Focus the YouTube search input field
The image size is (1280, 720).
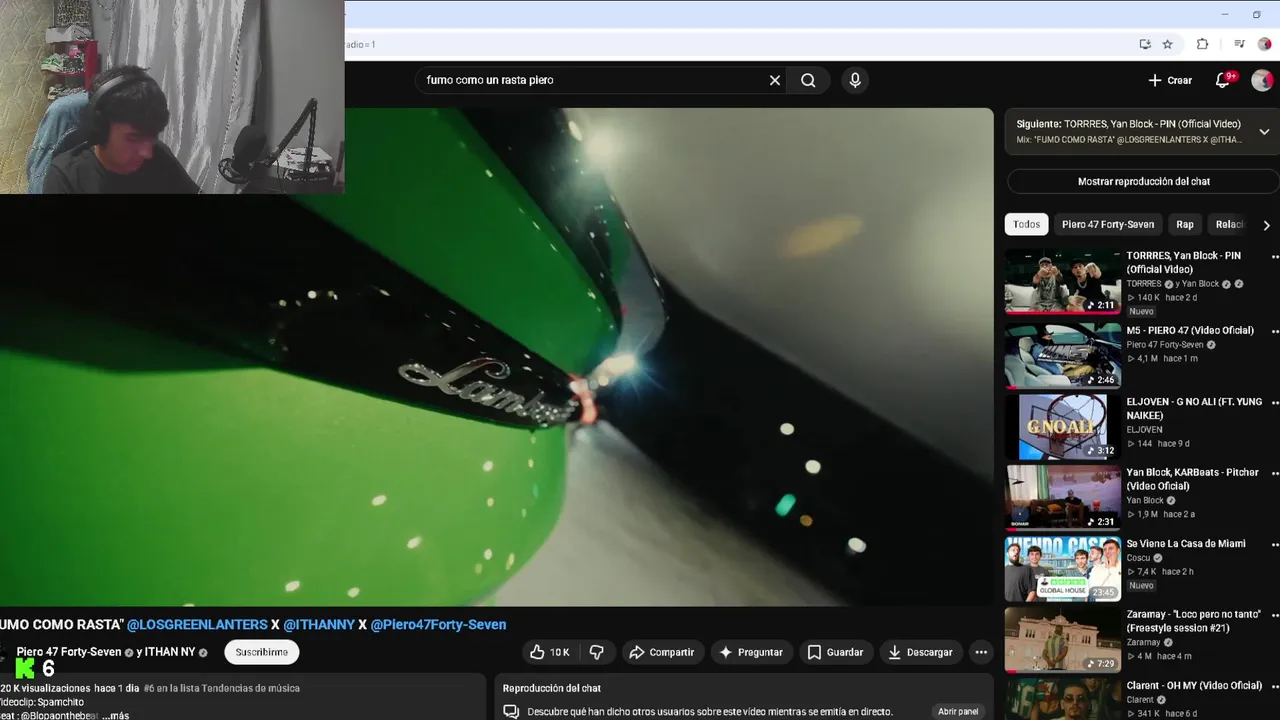coord(590,80)
